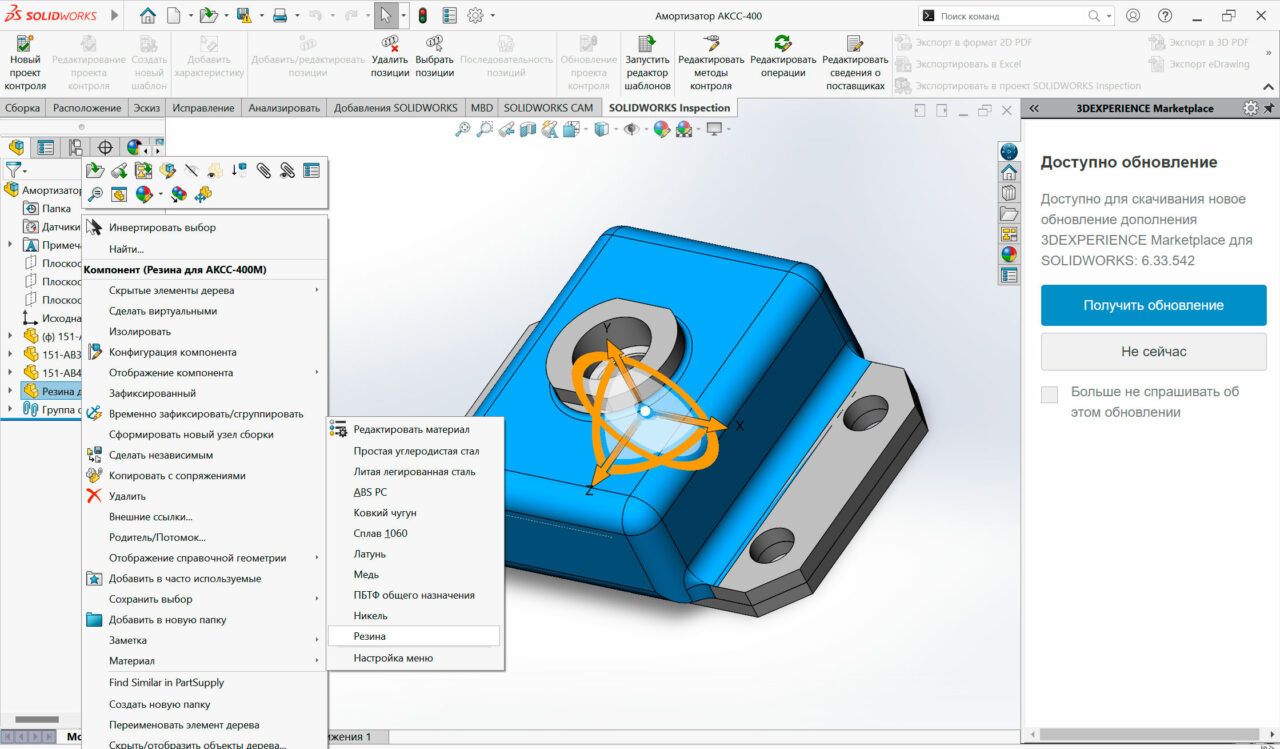
Task: Expand the Резина component tree node
Action: (10, 391)
